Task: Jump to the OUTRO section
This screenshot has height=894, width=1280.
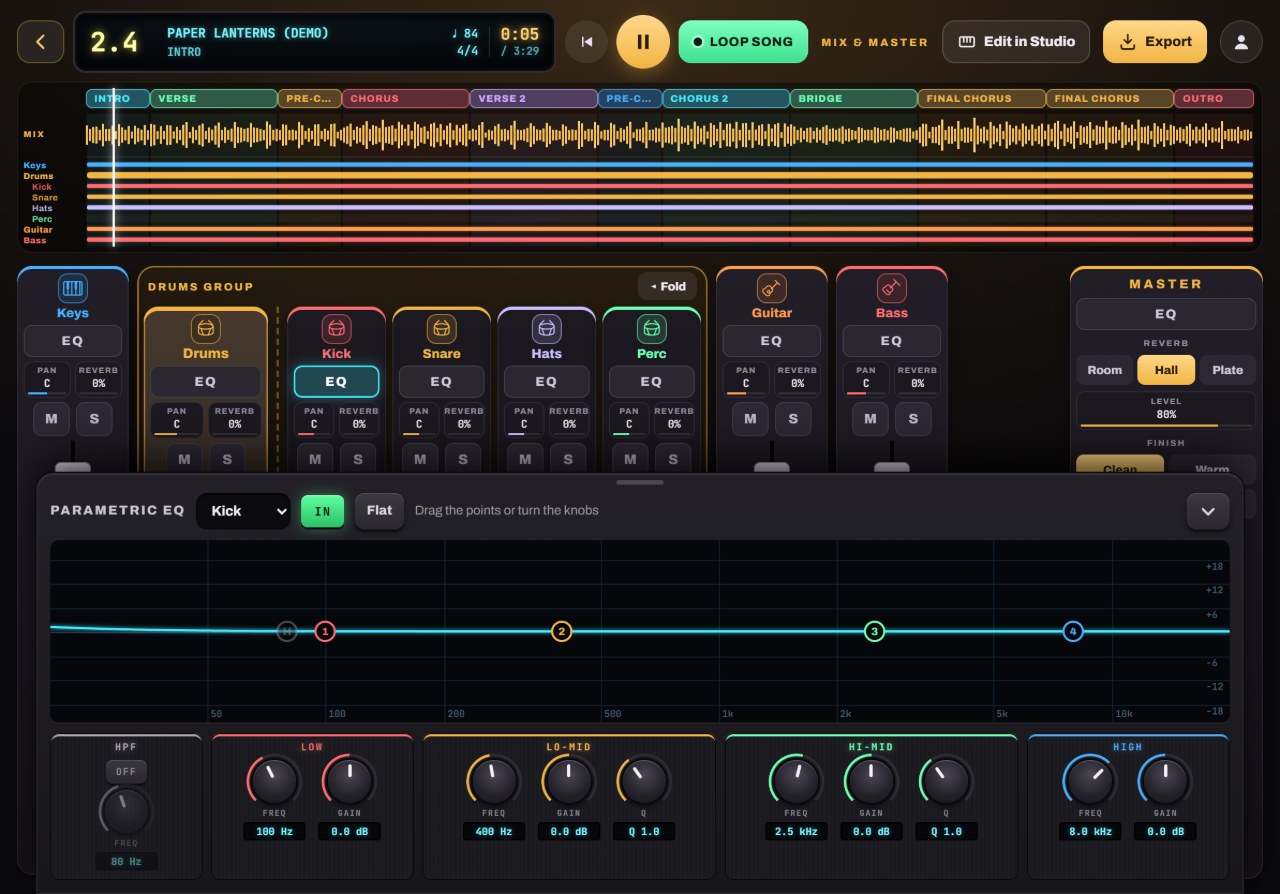Action: [1214, 98]
